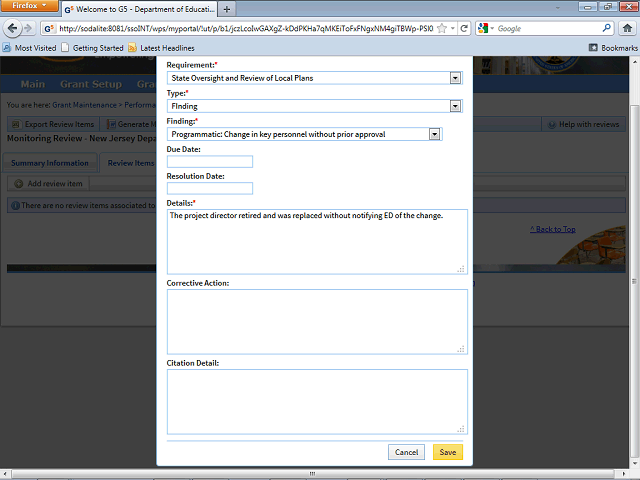Click the site icon beside the URL

coord(49,29)
